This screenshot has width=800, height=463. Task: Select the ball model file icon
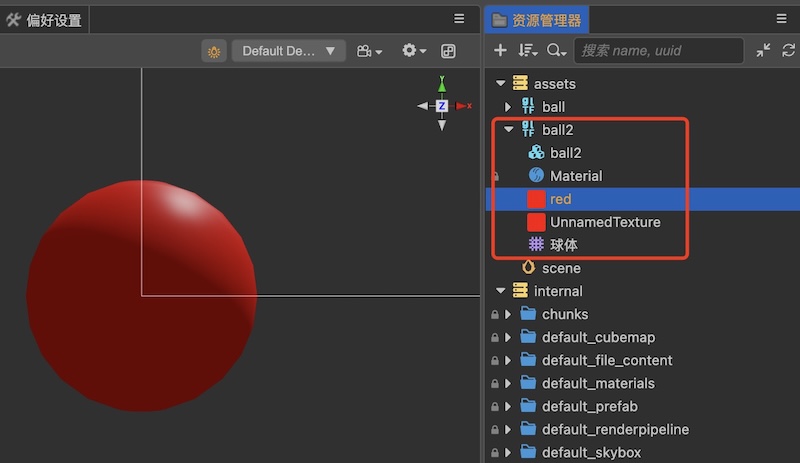(x=528, y=106)
